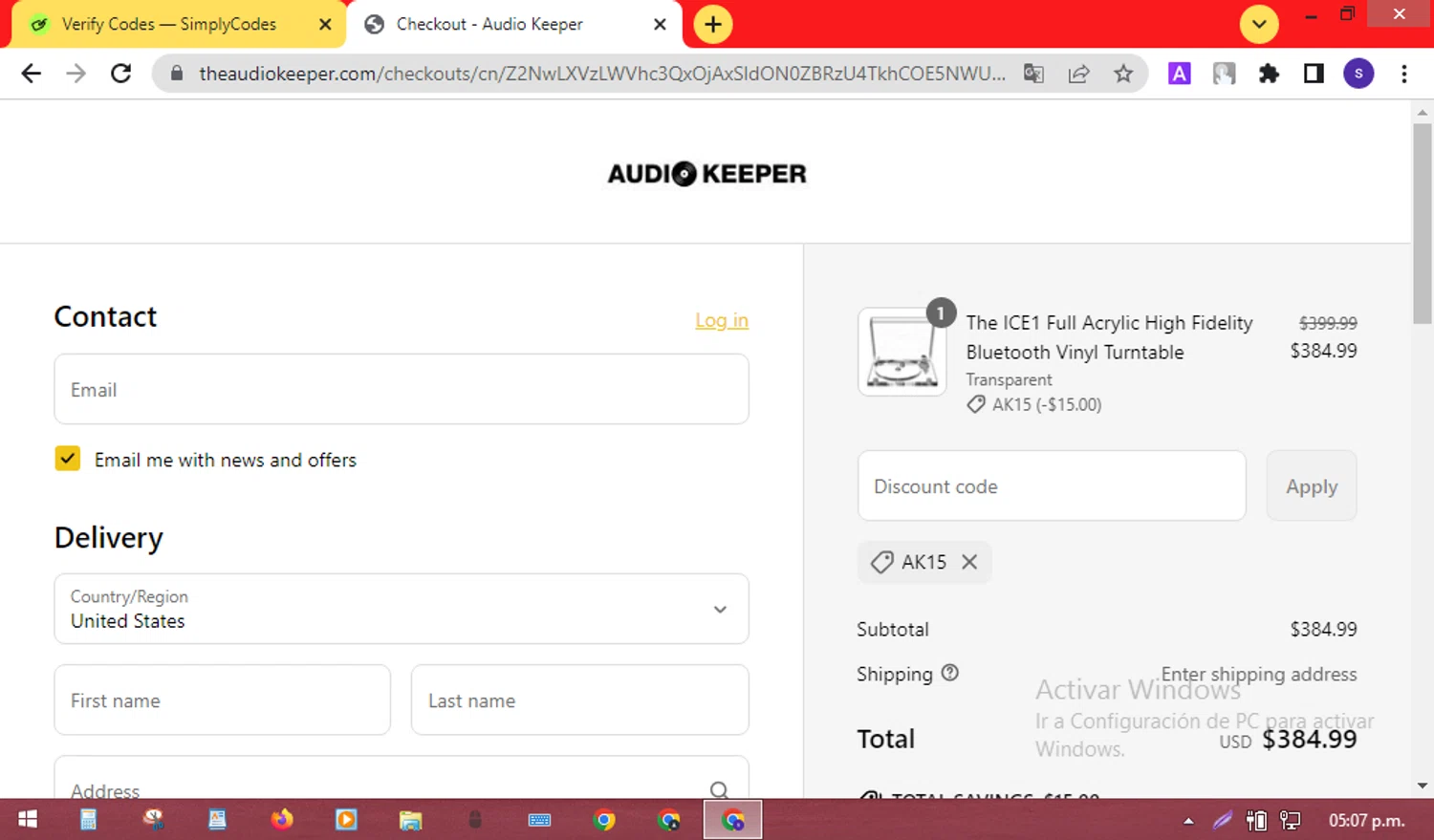
Task: Open the translate page icon
Action: [1033, 74]
